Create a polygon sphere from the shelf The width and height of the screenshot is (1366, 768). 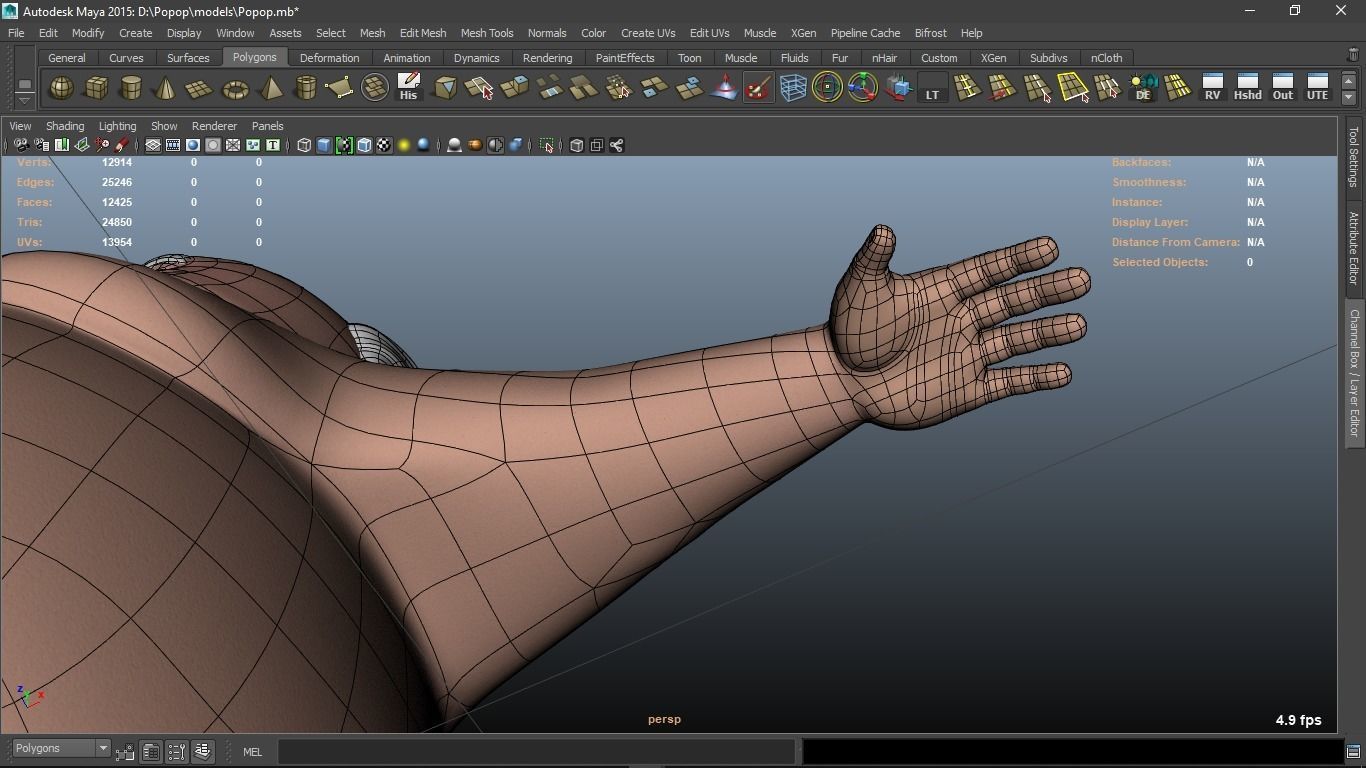(62, 88)
